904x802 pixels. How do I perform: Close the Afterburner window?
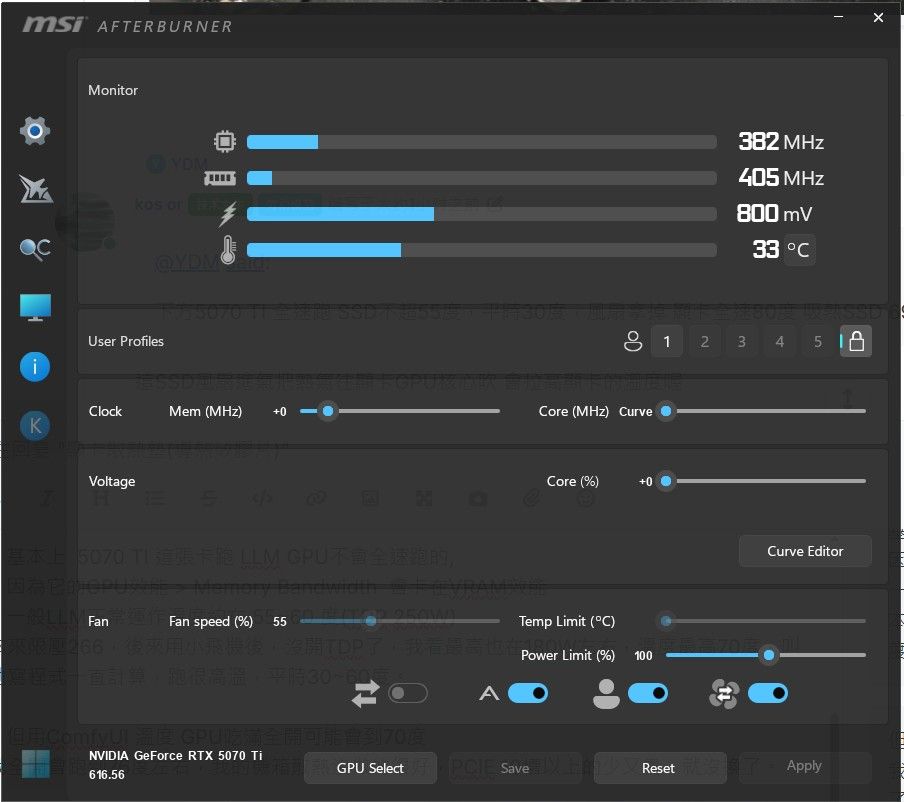(x=878, y=18)
